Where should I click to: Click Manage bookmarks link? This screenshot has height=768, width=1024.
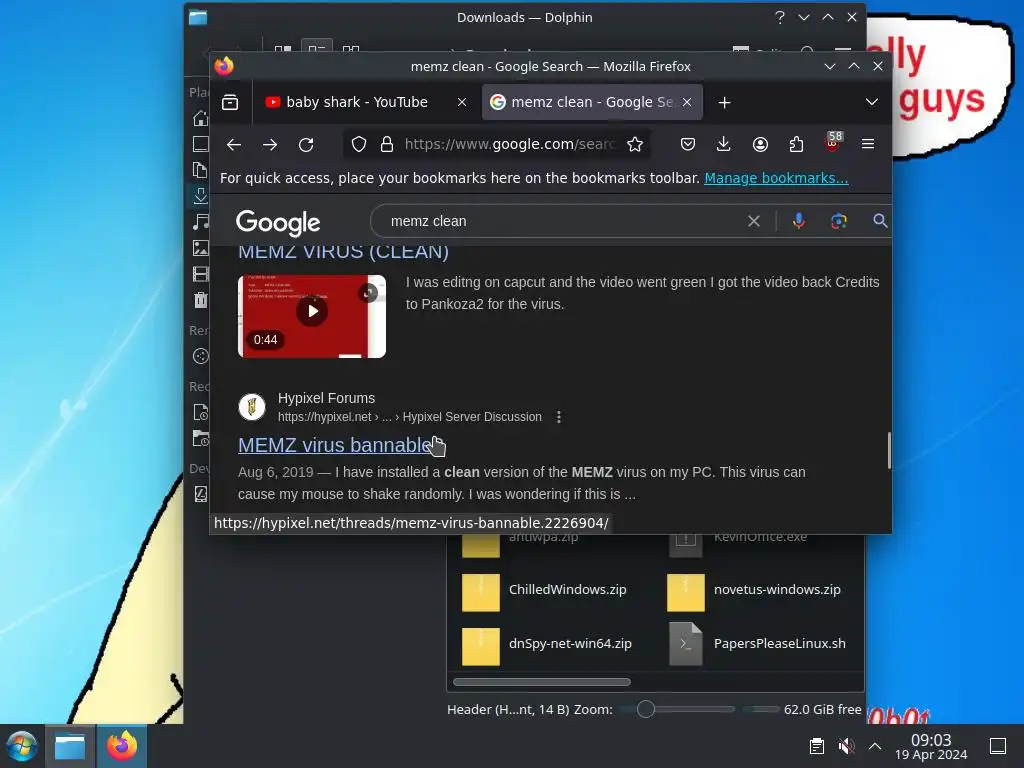(x=776, y=178)
